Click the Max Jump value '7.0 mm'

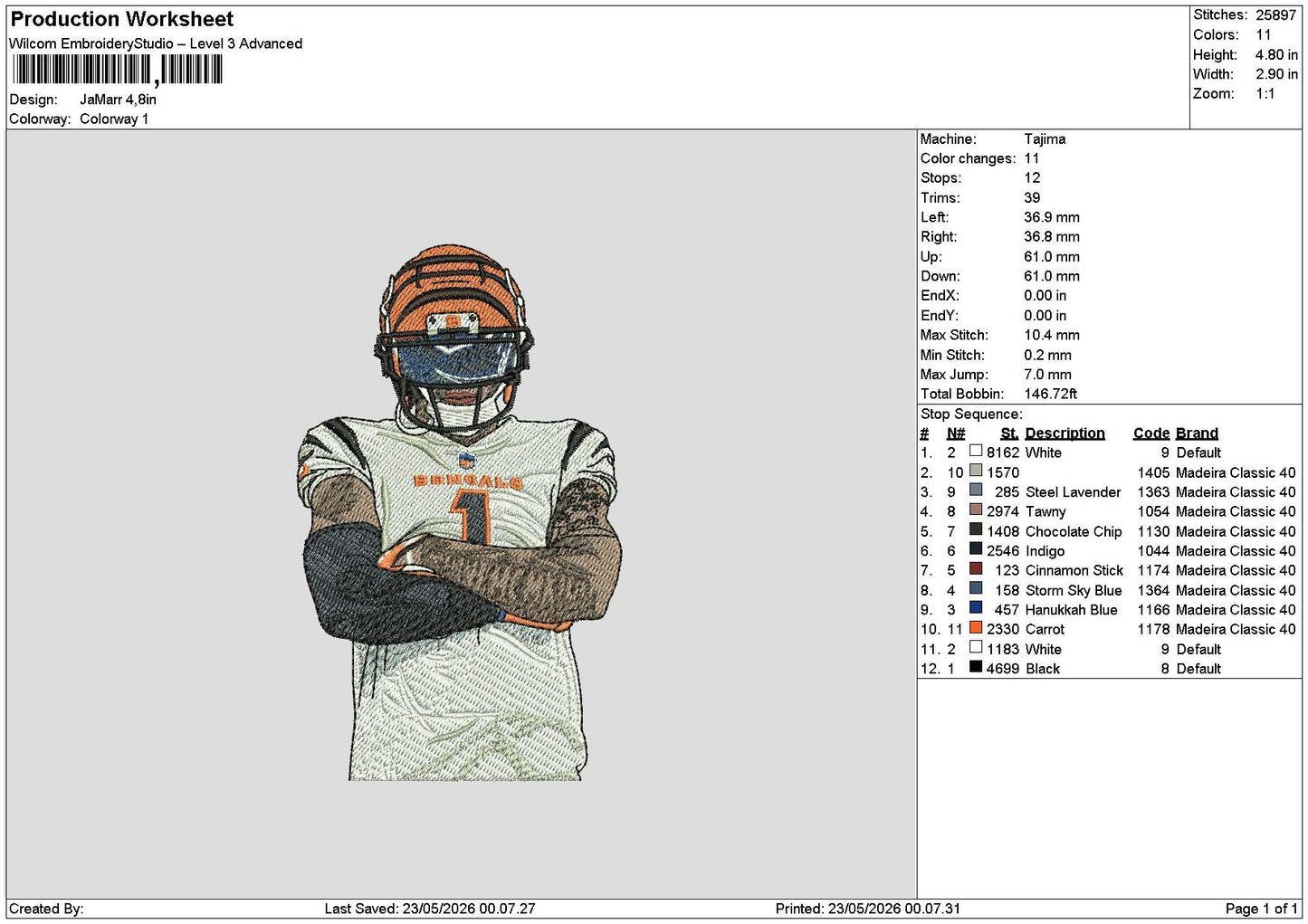(1048, 375)
